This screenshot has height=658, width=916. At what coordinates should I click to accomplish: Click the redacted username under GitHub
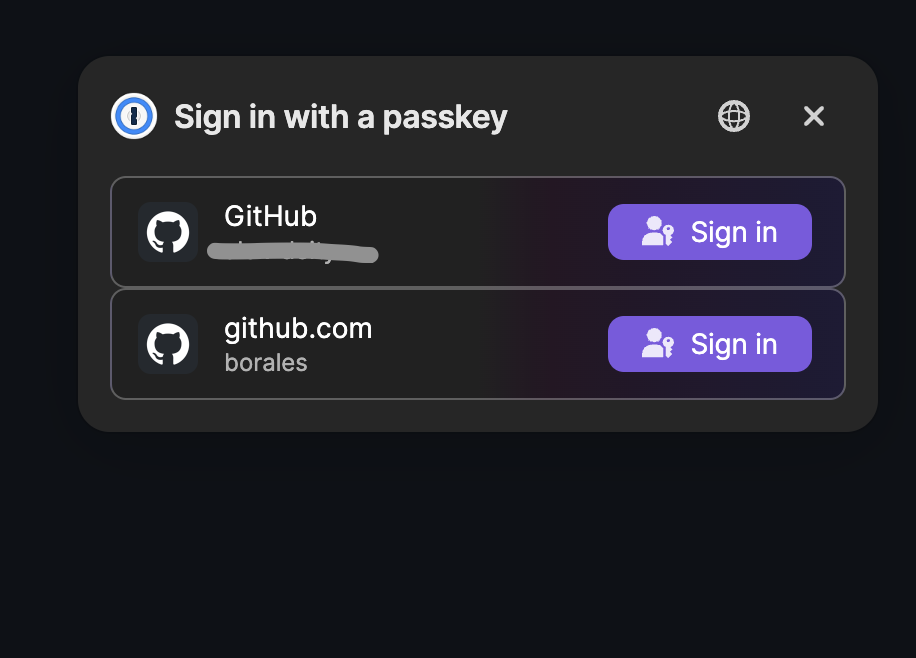click(293, 252)
